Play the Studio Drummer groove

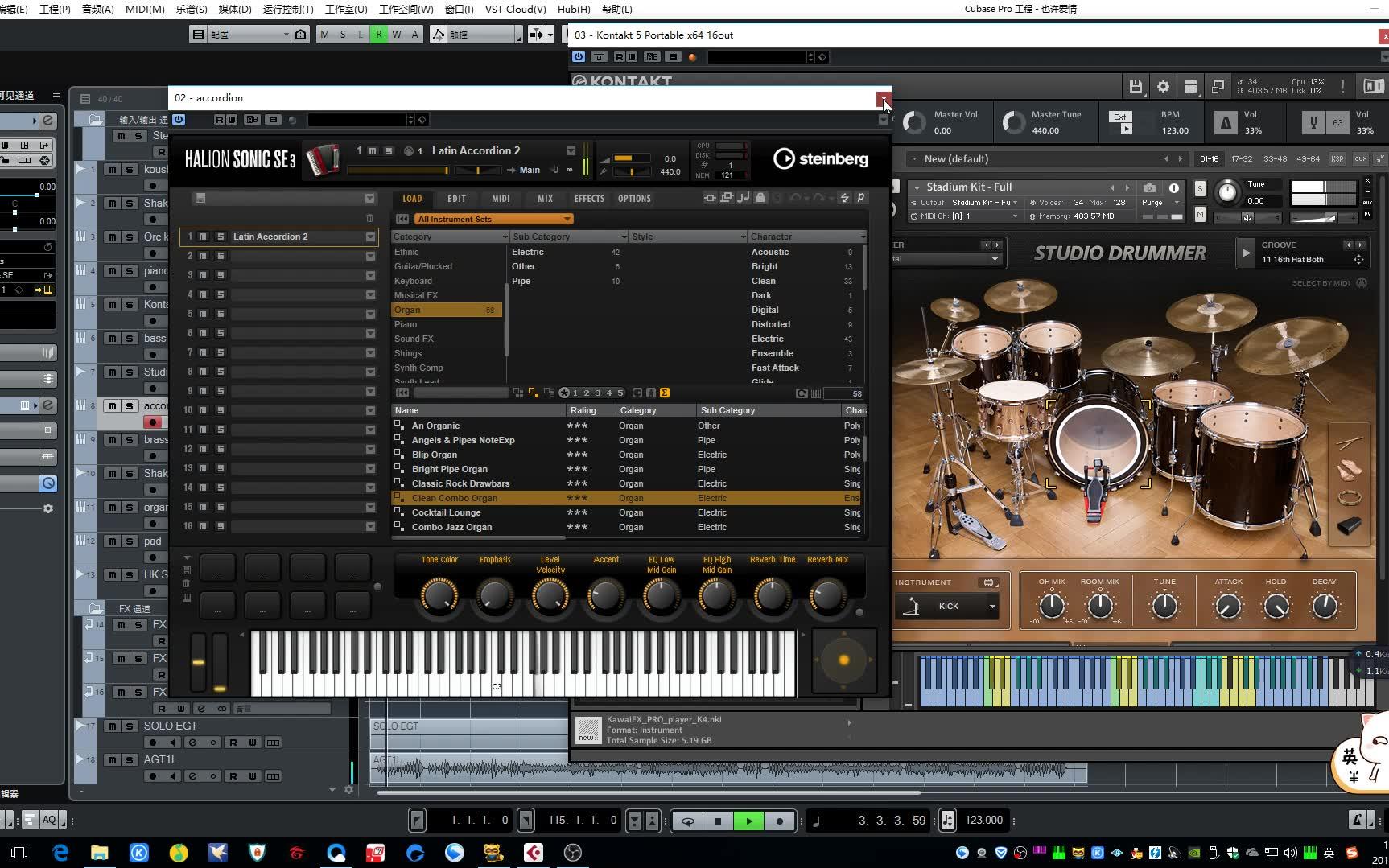pyautogui.click(x=1246, y=253)
